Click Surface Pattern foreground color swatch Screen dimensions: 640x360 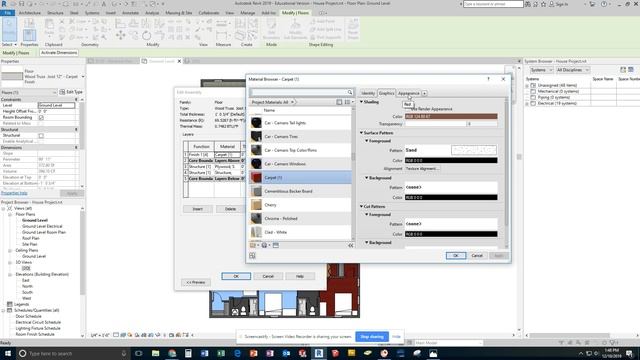[451, 160]
